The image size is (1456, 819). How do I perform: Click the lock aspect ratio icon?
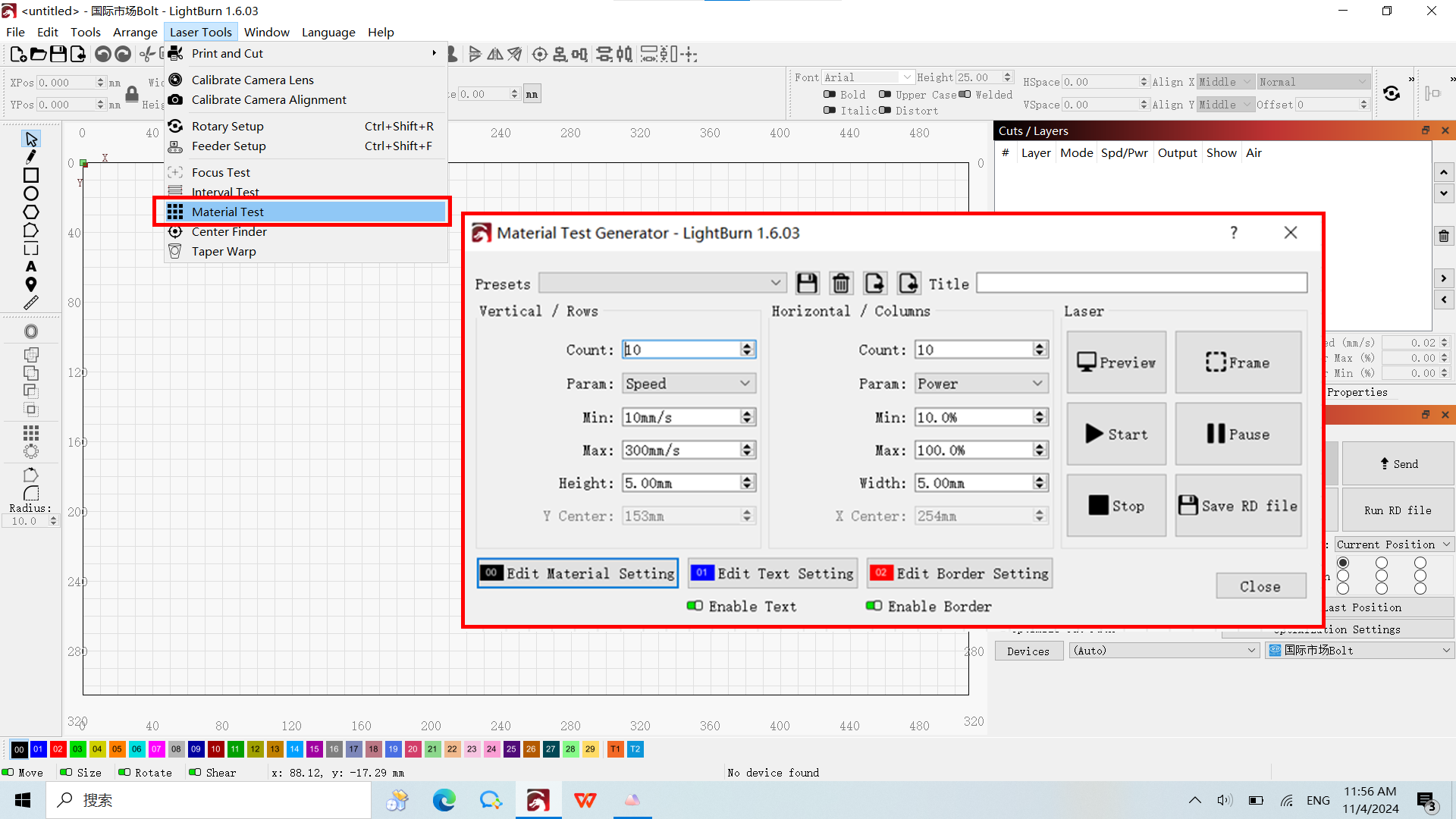132,93
